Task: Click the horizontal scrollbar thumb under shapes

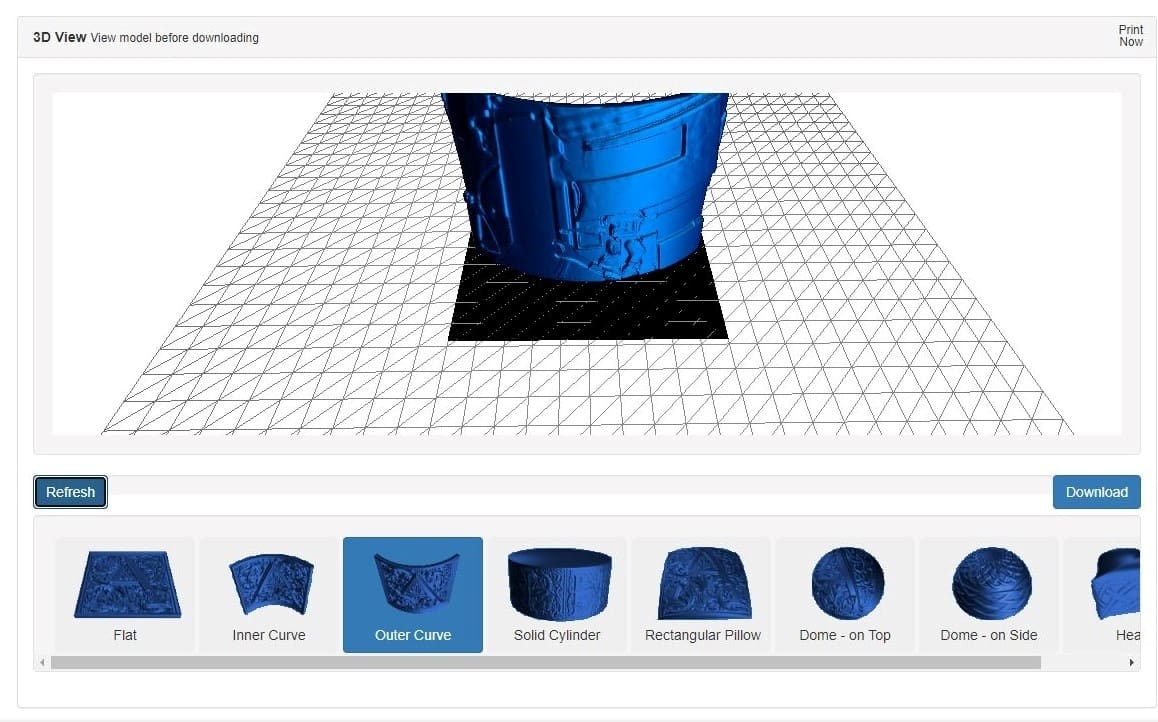Action: coord(545,662)
